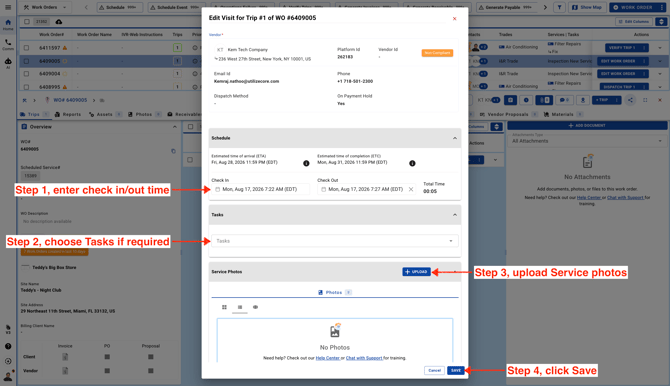Click the Add Document button
The width and height of the screenshot is (670, 386).
(x=587, y=125)
